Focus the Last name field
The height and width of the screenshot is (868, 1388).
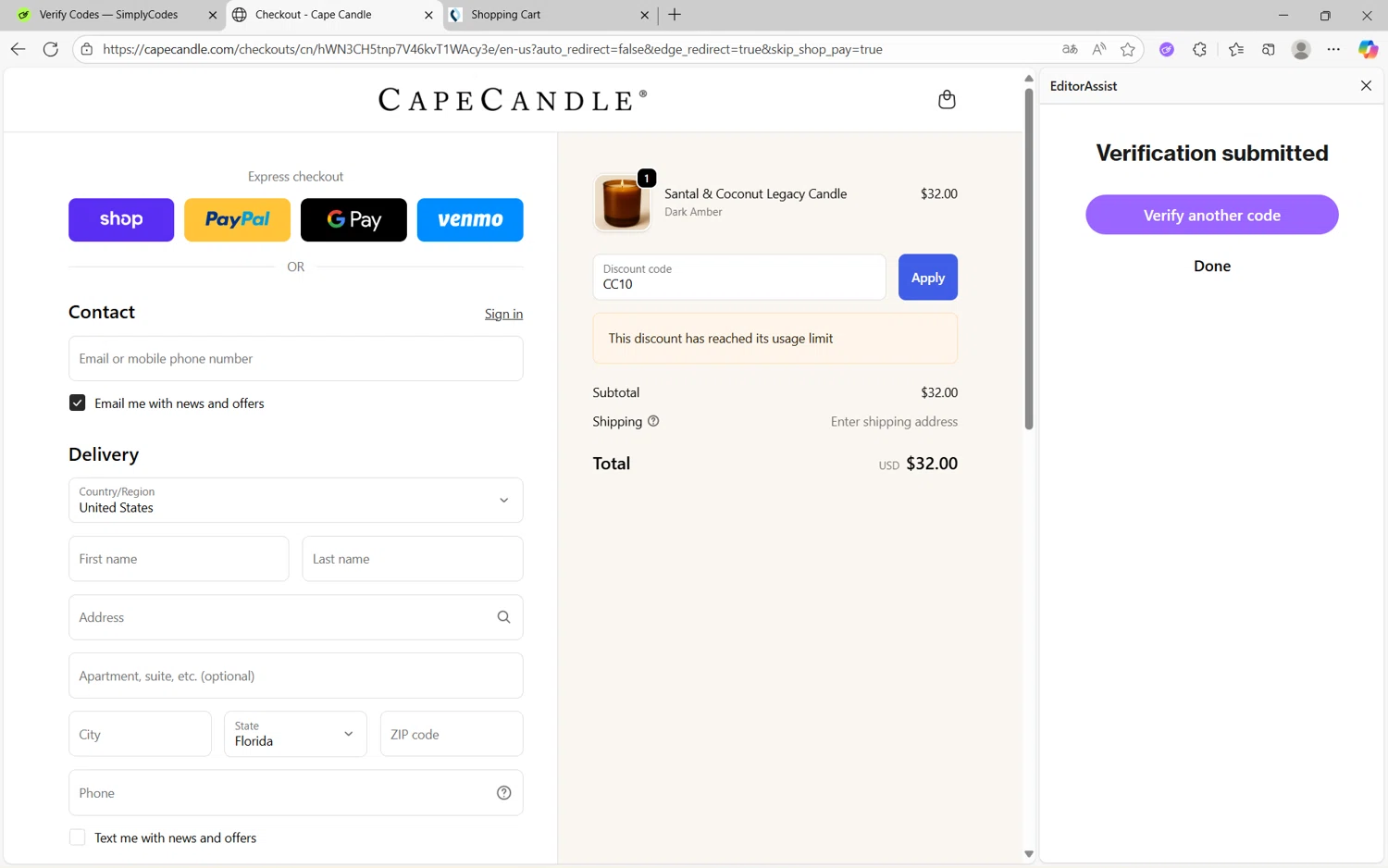click(413, 559)
